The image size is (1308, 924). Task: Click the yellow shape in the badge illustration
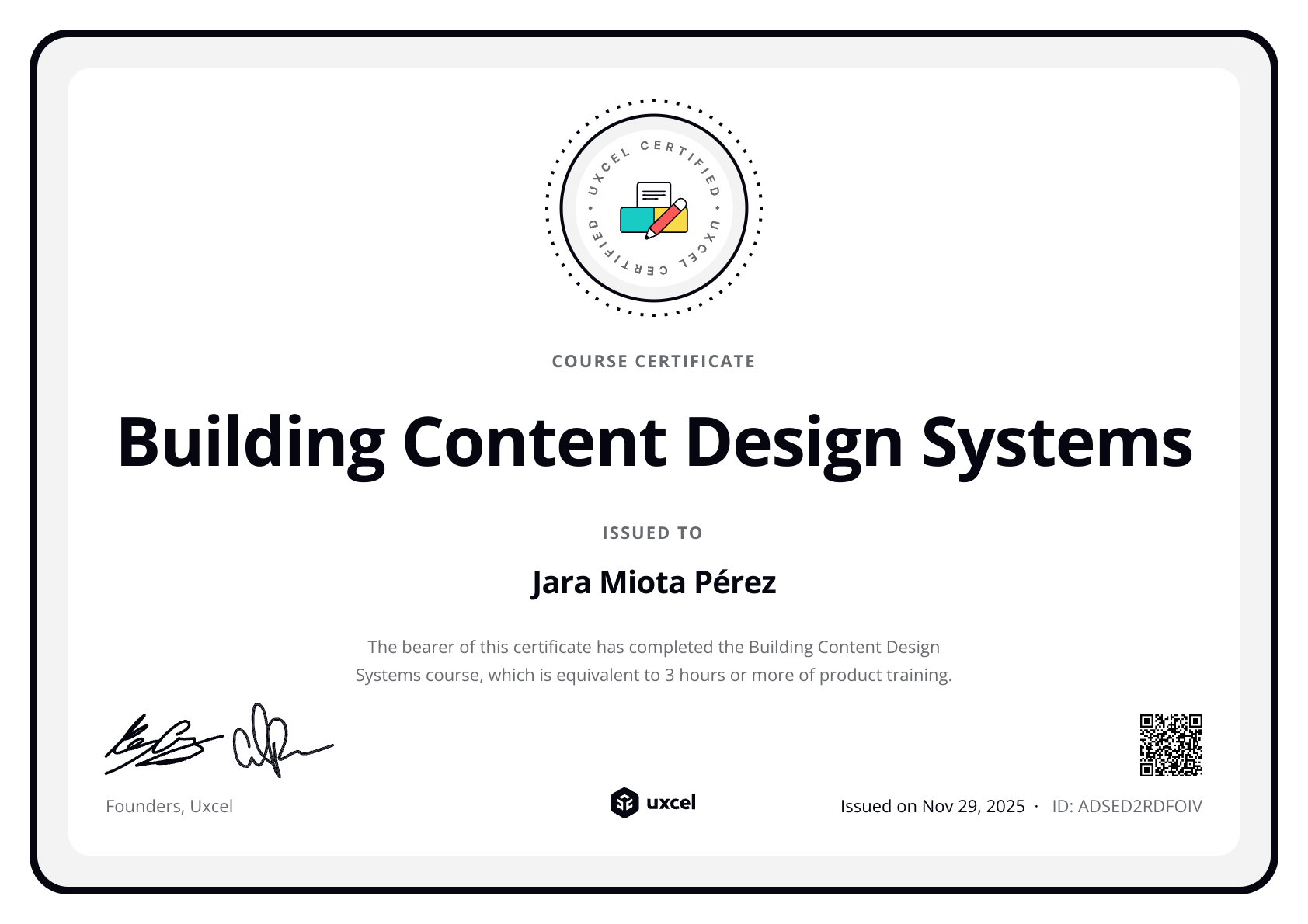(677, 225)
